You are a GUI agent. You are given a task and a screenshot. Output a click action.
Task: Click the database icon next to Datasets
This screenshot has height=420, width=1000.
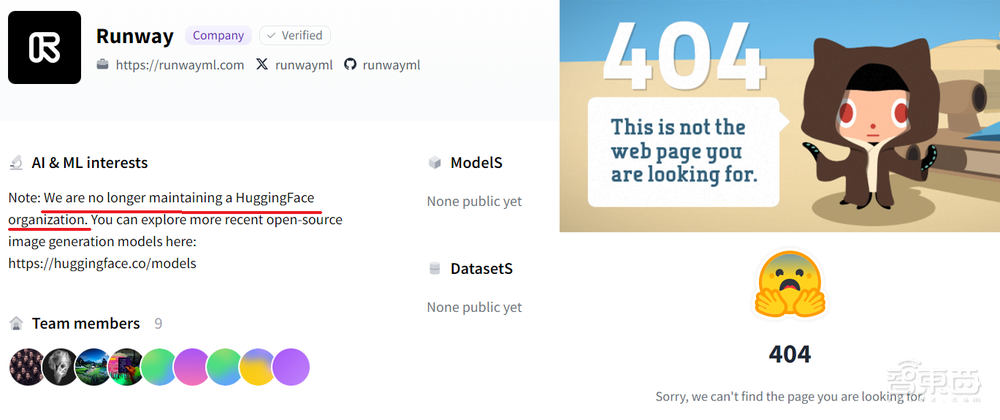tap(434, 269)
